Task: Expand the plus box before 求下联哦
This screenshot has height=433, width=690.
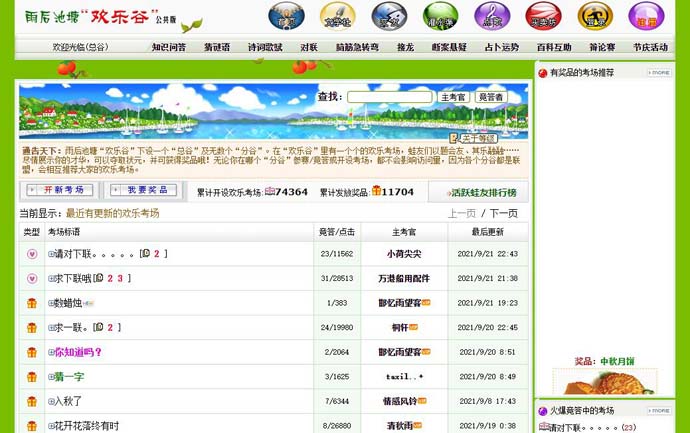Action: pos(51,279)
